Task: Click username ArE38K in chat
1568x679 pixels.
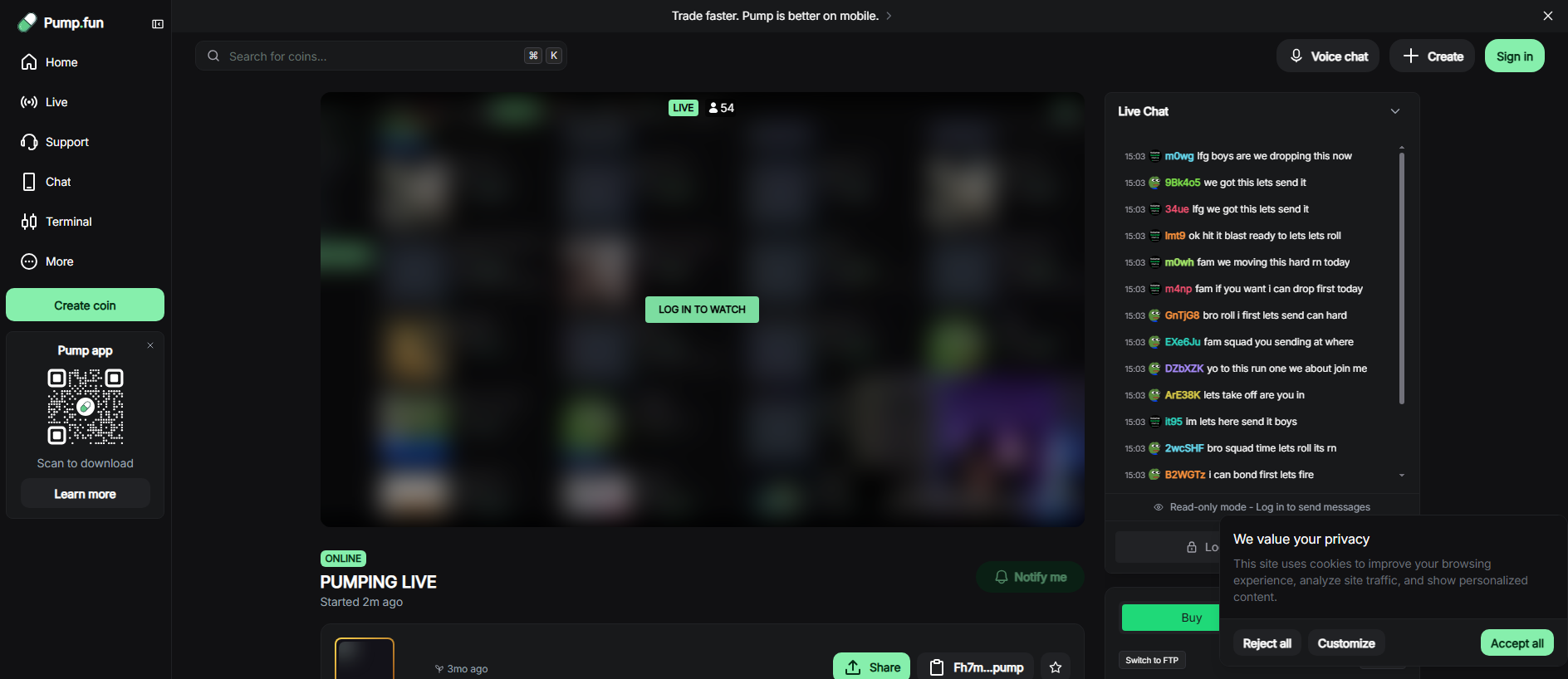Action: click(x=1183, y=395)
